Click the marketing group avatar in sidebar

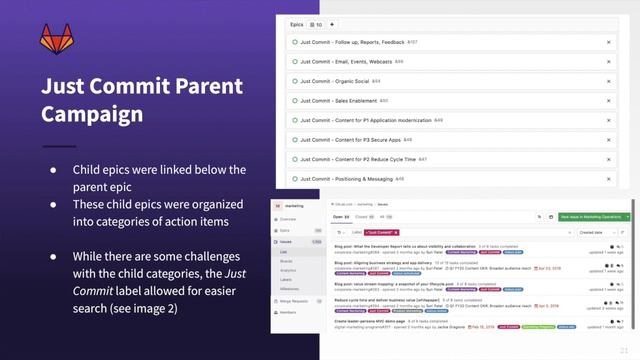click(x=278, y=206)
